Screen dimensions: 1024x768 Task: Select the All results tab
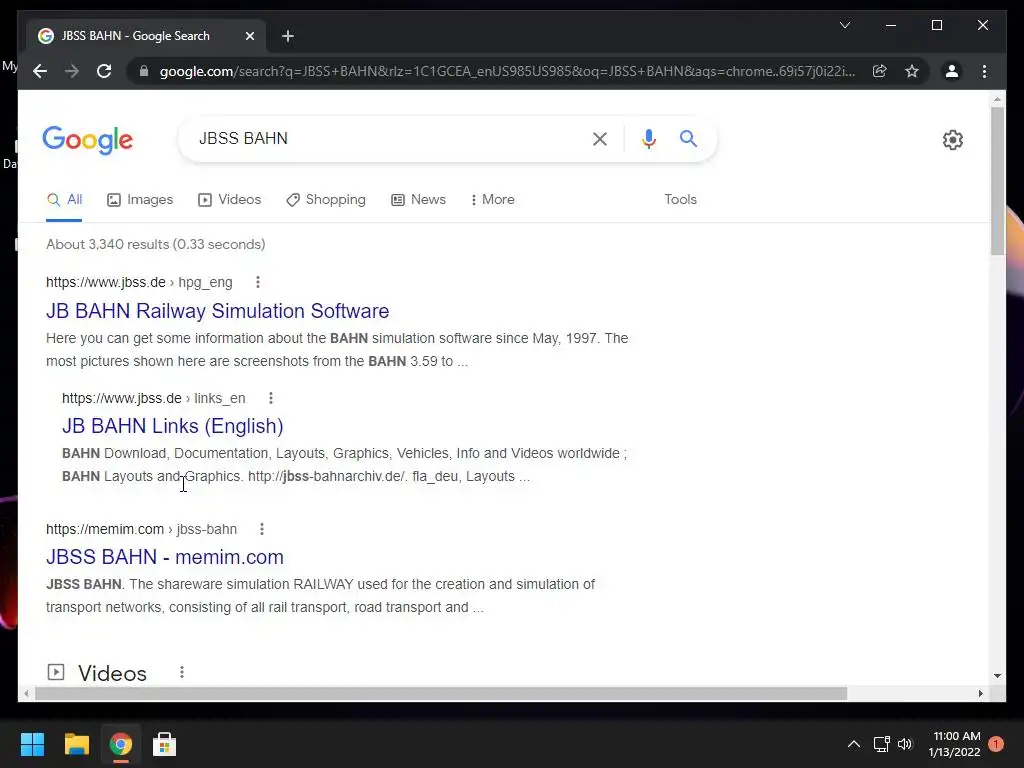coord(64,200)
